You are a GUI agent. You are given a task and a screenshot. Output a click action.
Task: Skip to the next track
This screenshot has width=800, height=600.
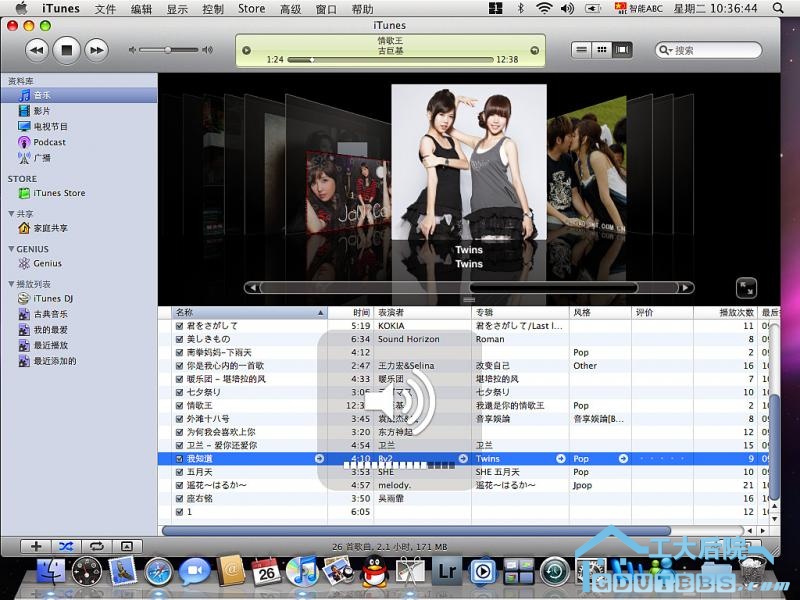(x=96, y=49)
